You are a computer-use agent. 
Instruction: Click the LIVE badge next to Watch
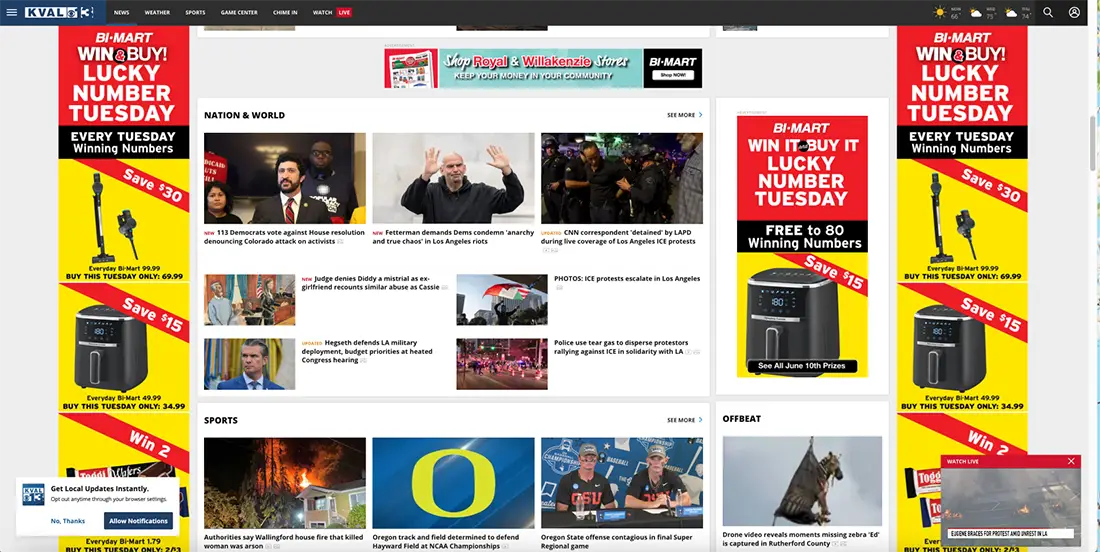(344, 13)
